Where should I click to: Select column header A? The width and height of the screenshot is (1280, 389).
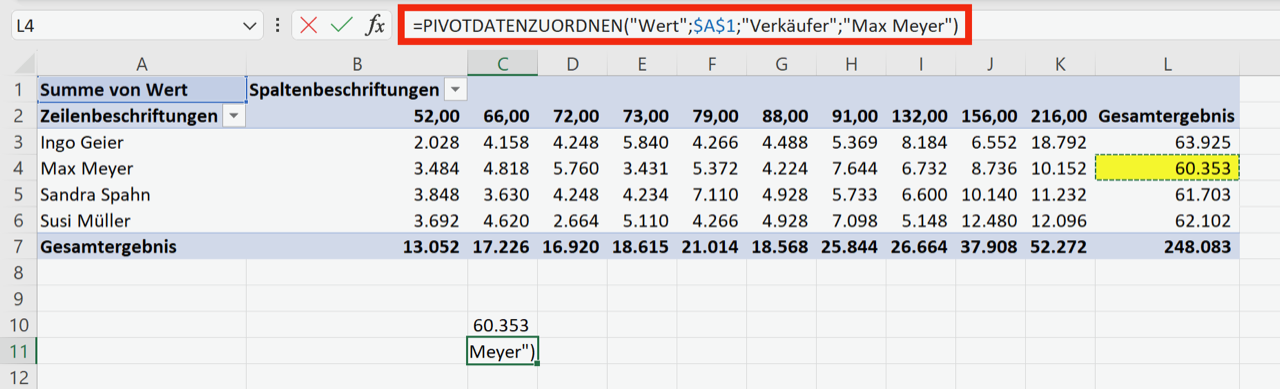tap(141, 65)
